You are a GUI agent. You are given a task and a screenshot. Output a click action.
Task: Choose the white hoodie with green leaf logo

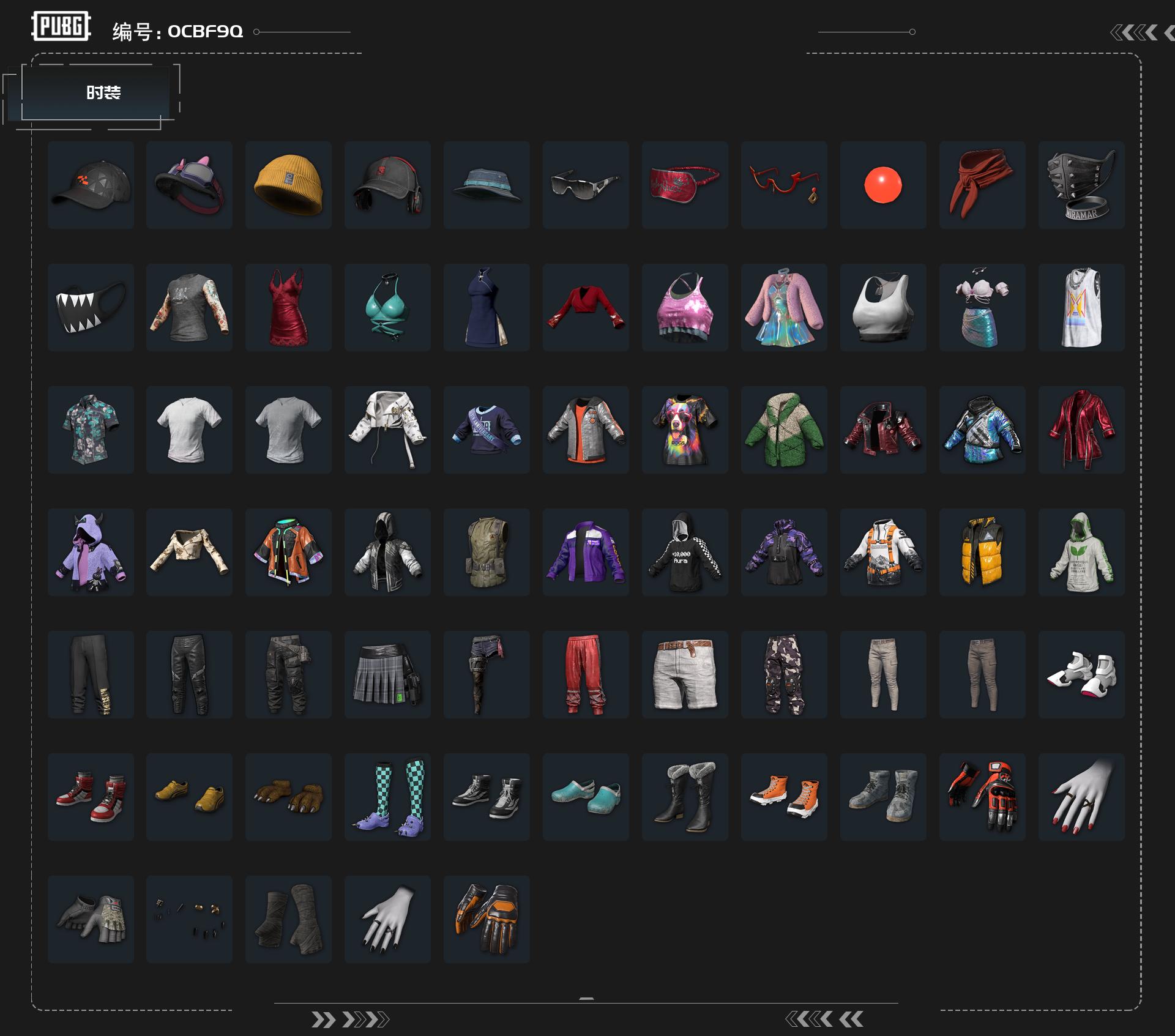(1081, 552)
